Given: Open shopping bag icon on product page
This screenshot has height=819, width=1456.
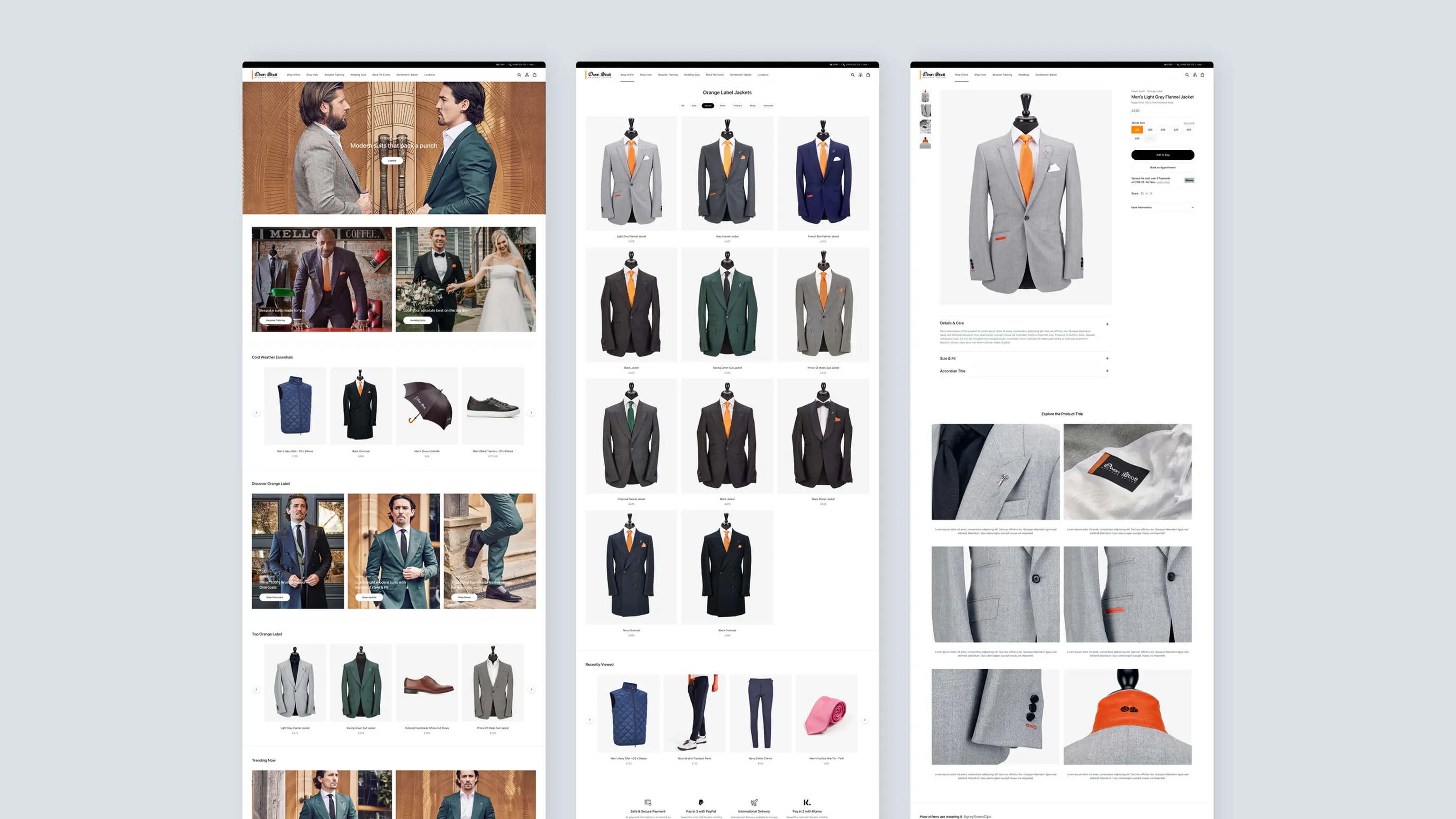Looking at the screenshot, I should click(1202, 74).
